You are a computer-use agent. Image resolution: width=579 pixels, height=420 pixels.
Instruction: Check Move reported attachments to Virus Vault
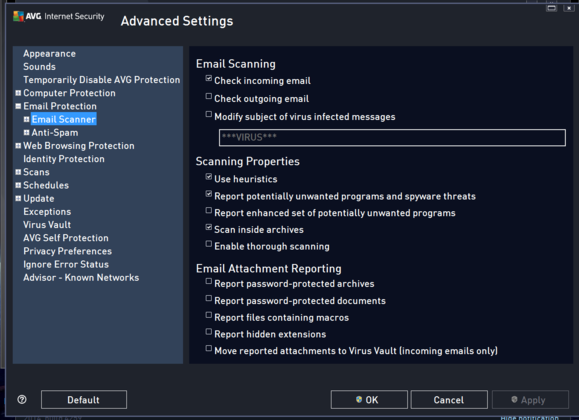(209, 348)
